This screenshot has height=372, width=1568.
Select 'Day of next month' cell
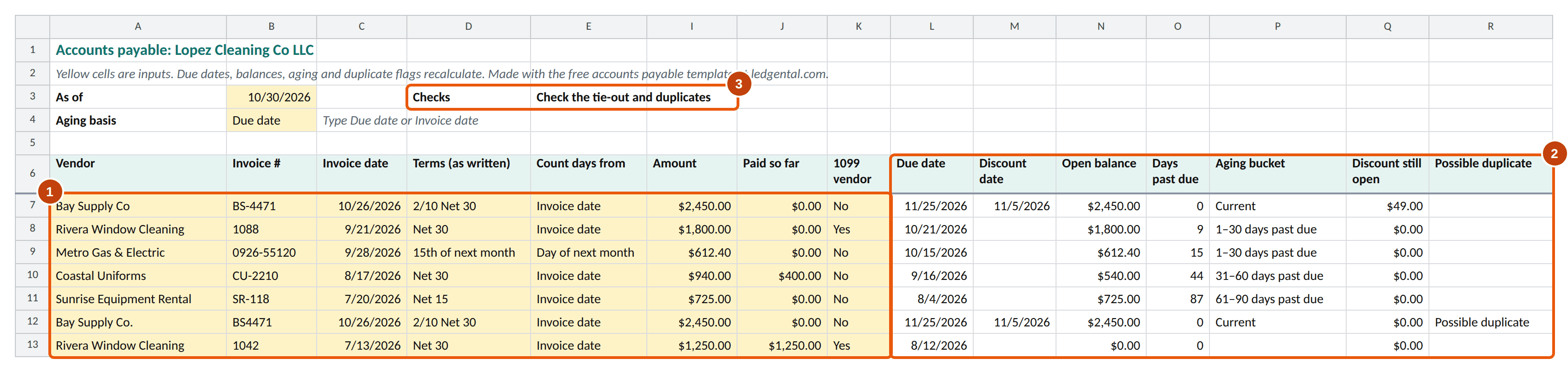[x=589, y=252]
